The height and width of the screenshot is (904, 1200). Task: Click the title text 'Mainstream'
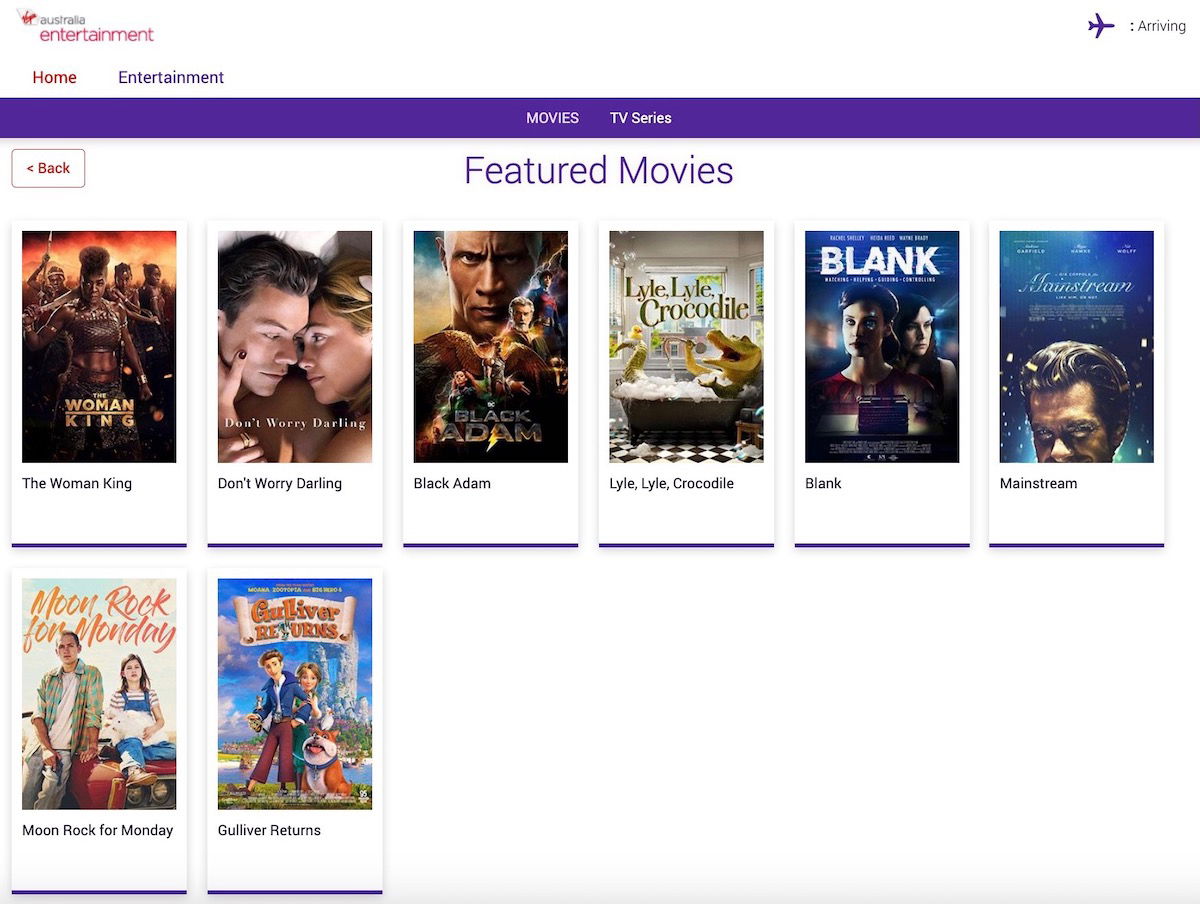click(x=1039, y=483)
